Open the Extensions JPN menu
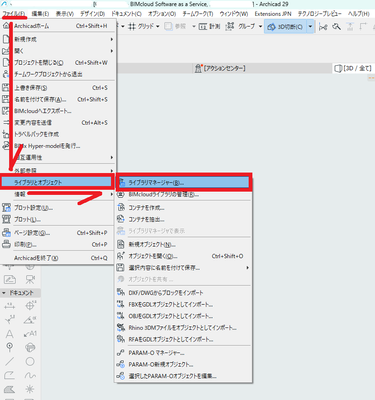375x400 pixels. pyautogui.click(x=273, y=14)
